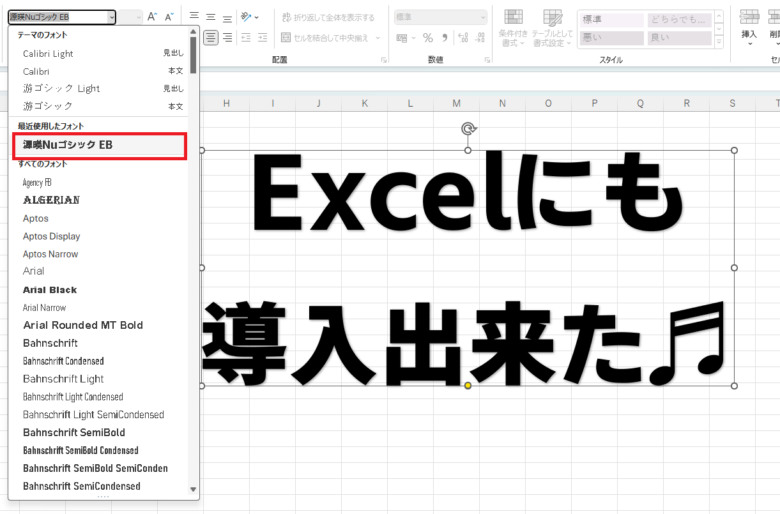780x514 pixels.
Task: Open the font name dropdown arrow
Action: click(111, 17)
